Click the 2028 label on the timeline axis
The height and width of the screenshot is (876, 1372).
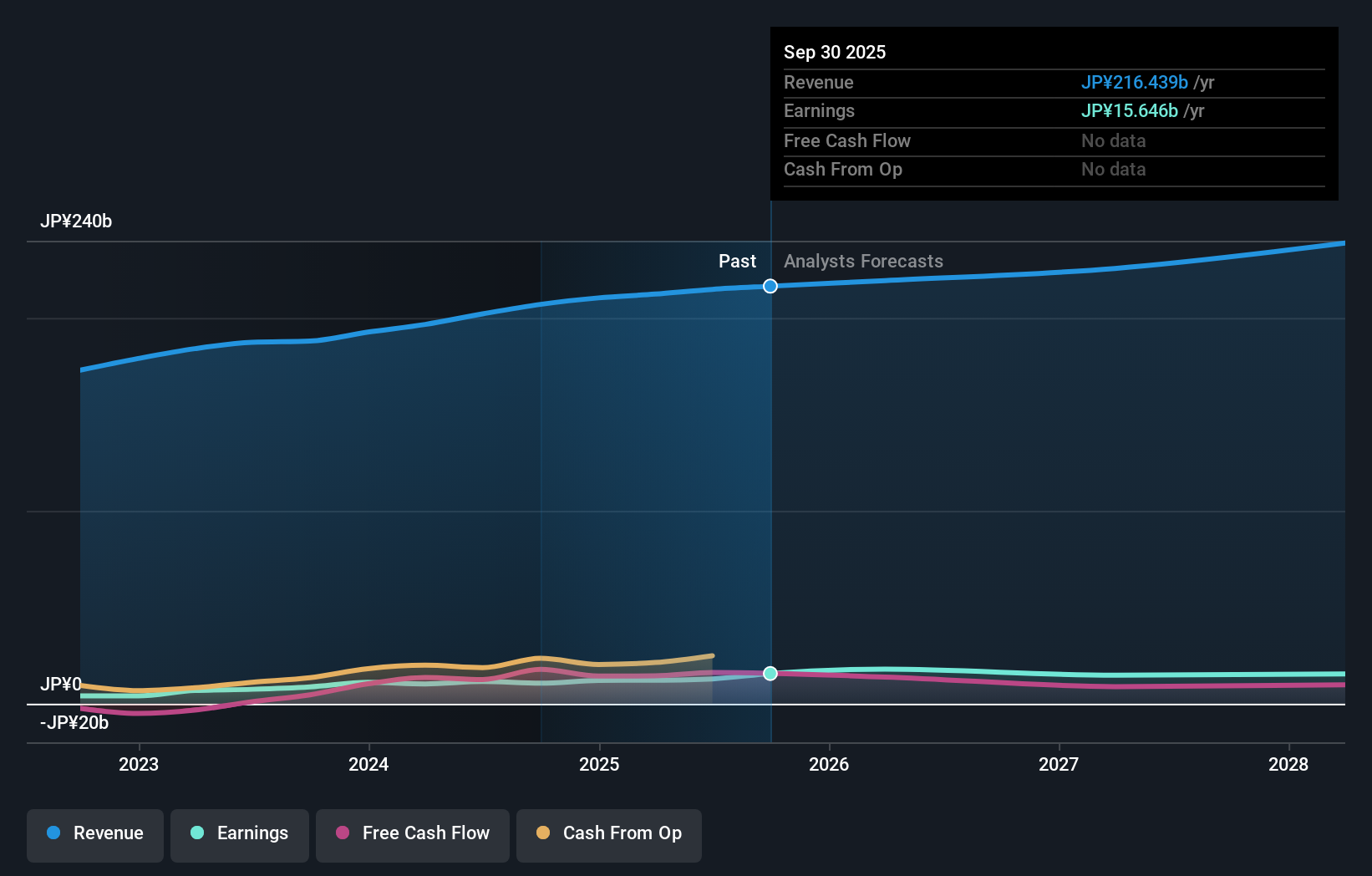[1289, 764]
